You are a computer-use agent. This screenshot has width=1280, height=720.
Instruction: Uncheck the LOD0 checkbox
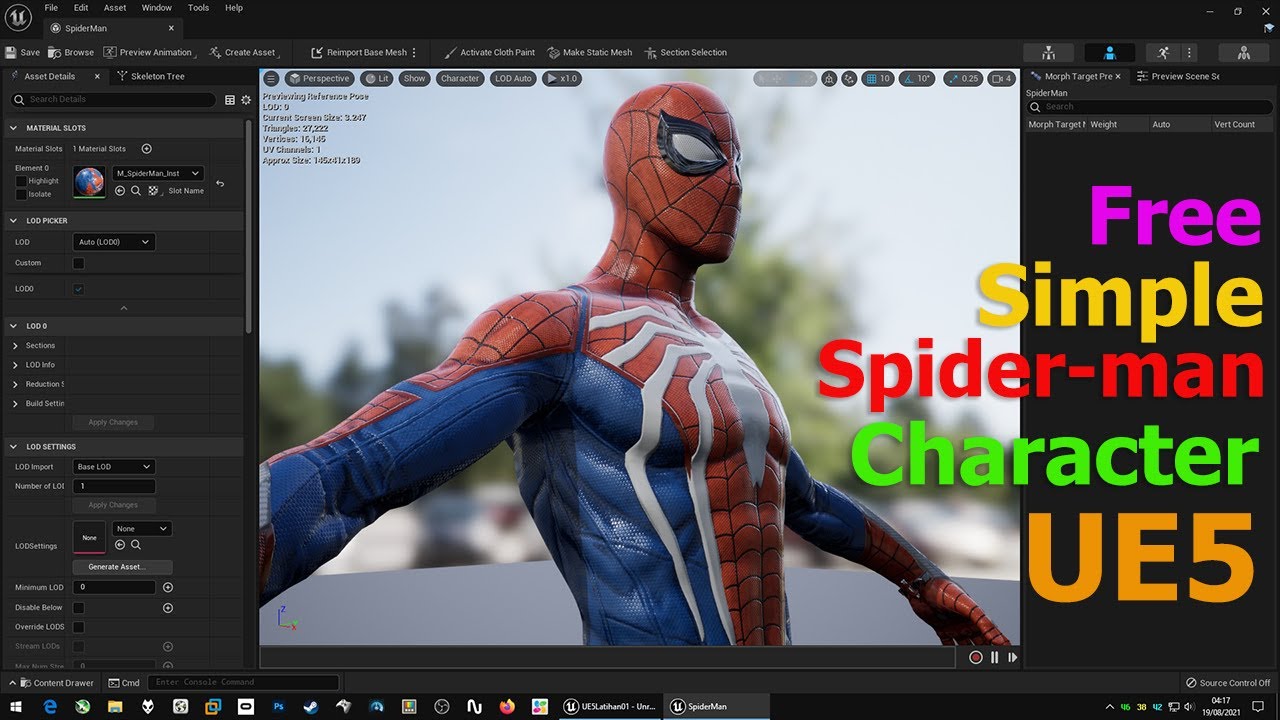coord(79,289)
